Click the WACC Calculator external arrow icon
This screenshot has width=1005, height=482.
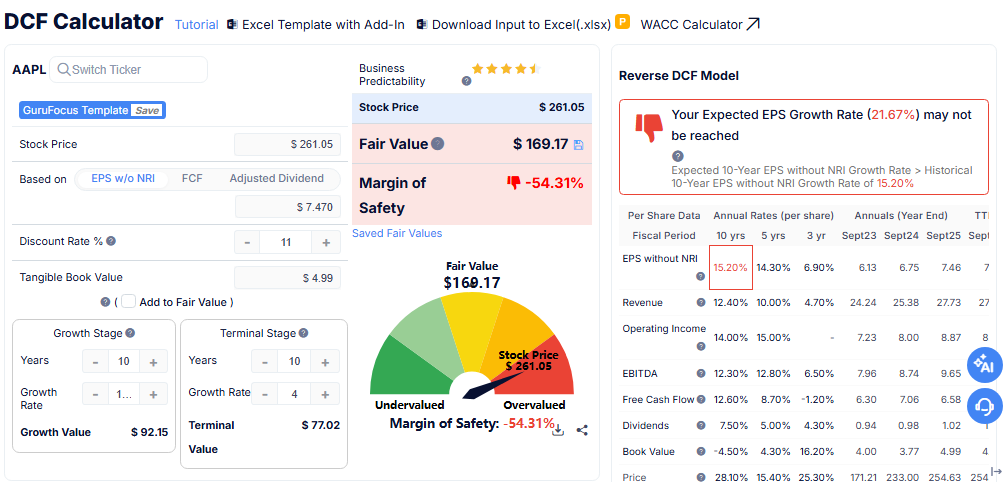click(753, 24)
